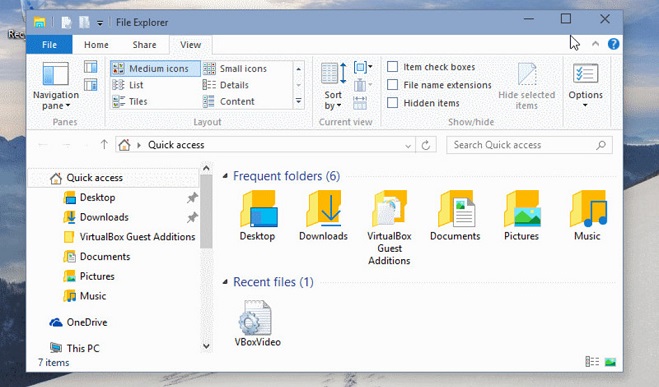Open the Navigation pane dropdown
Screen dimensions: 659x387
pyautogui.click(x=55, y=87)
